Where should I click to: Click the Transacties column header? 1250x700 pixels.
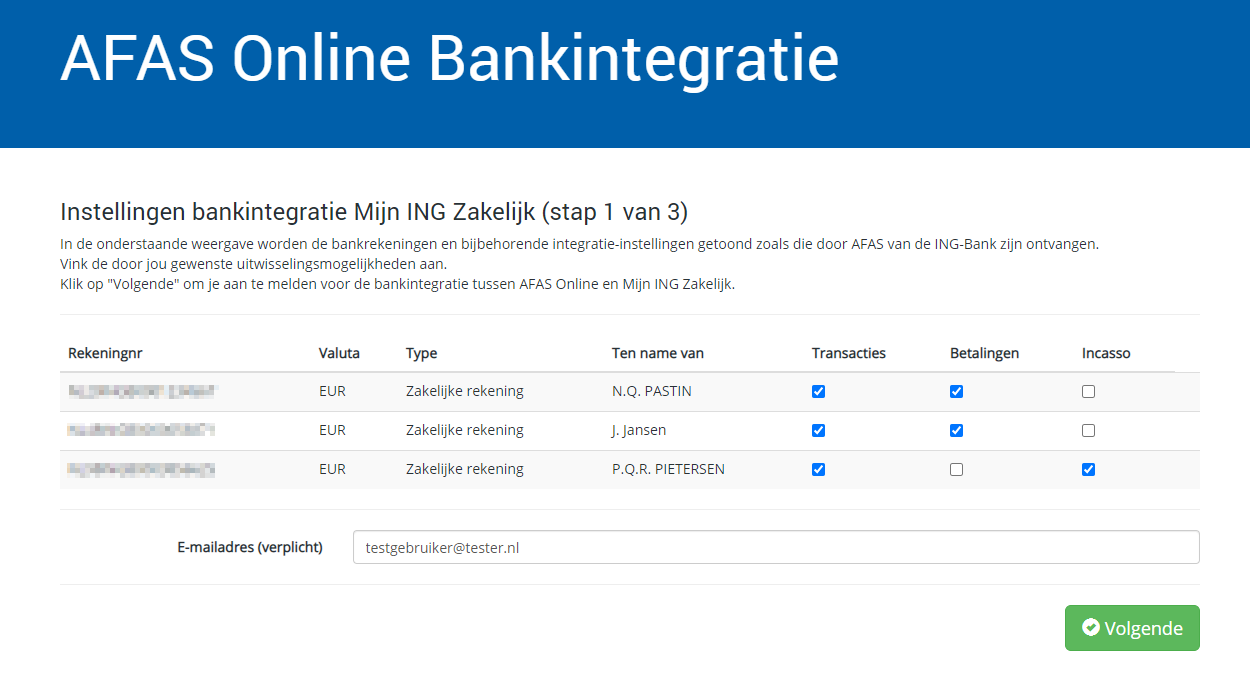pos(849,353)
